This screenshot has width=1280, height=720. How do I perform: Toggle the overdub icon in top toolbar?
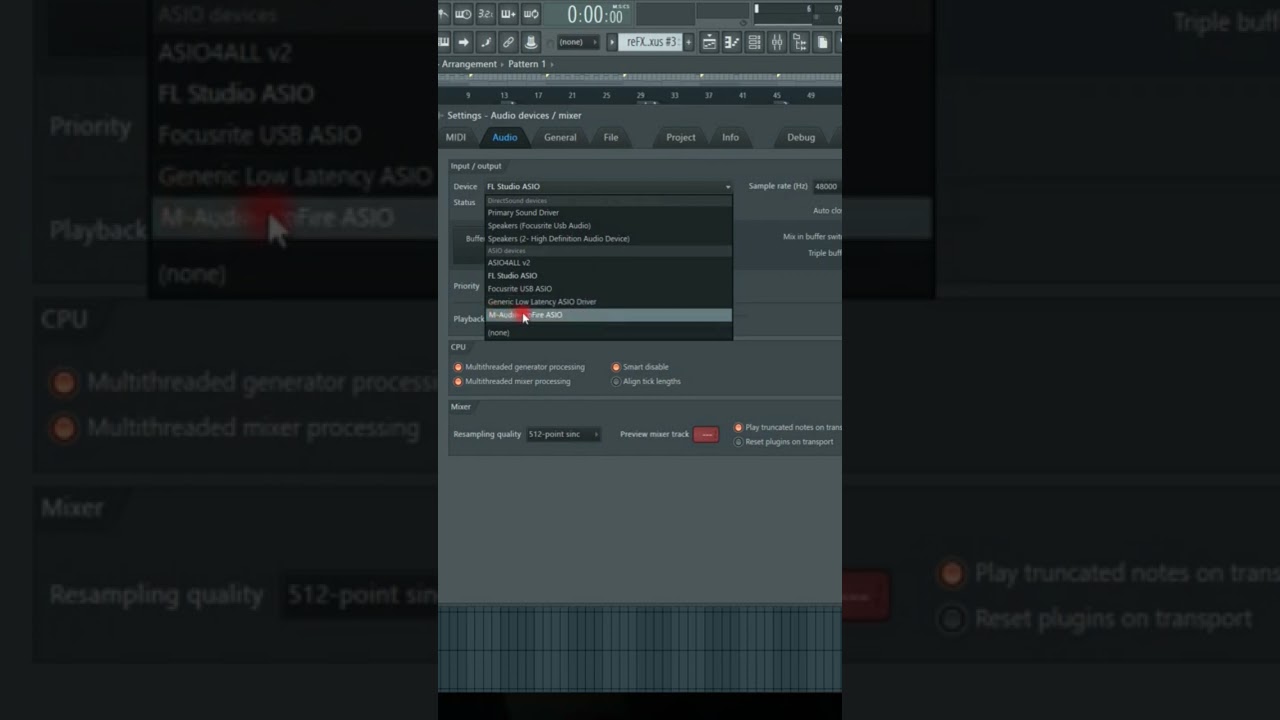[508, 14]
